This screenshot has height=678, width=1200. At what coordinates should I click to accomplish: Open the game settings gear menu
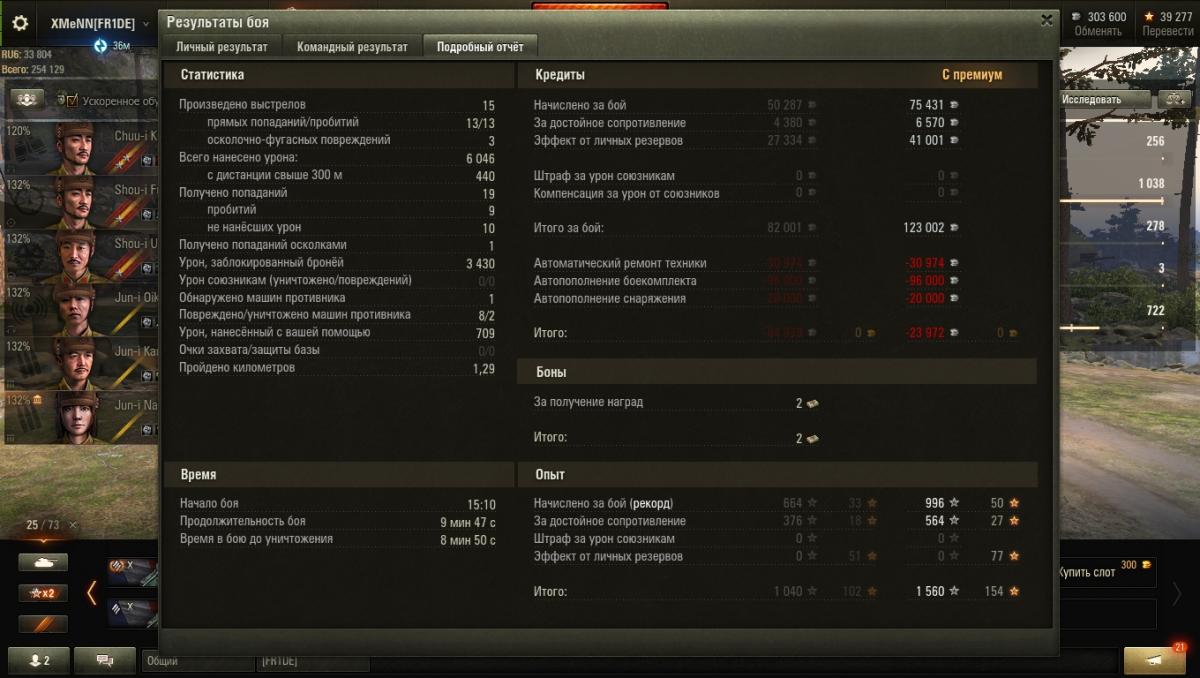[20, 22]
